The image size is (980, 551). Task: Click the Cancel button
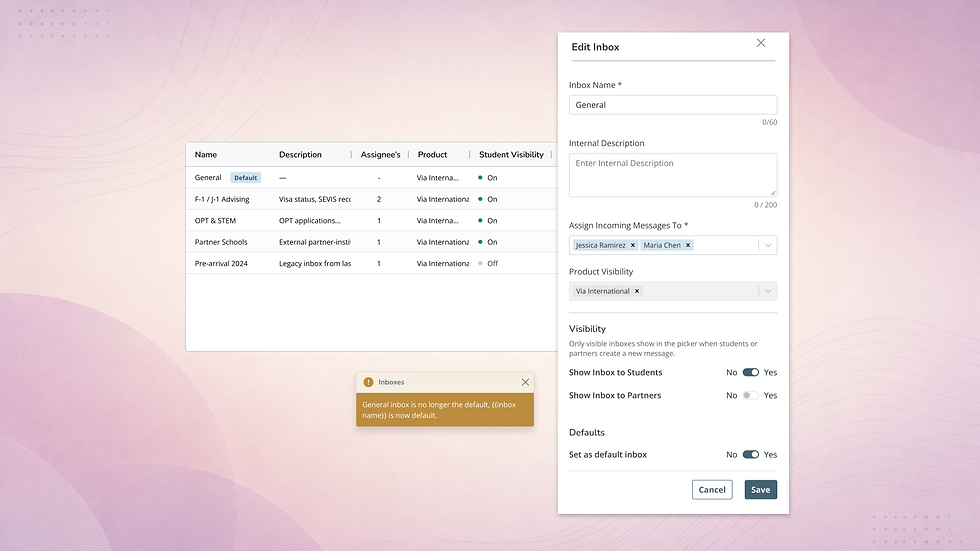pyautogui.click(x=712, y=490)
